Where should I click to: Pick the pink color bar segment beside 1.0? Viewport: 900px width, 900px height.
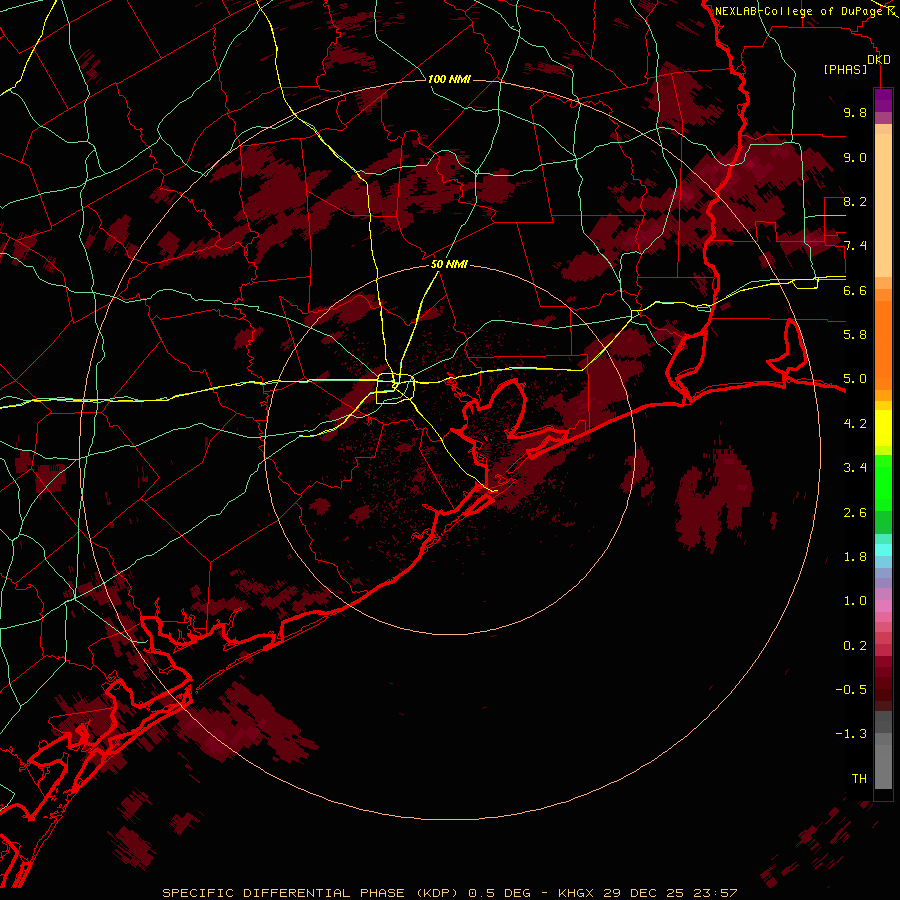883,606
